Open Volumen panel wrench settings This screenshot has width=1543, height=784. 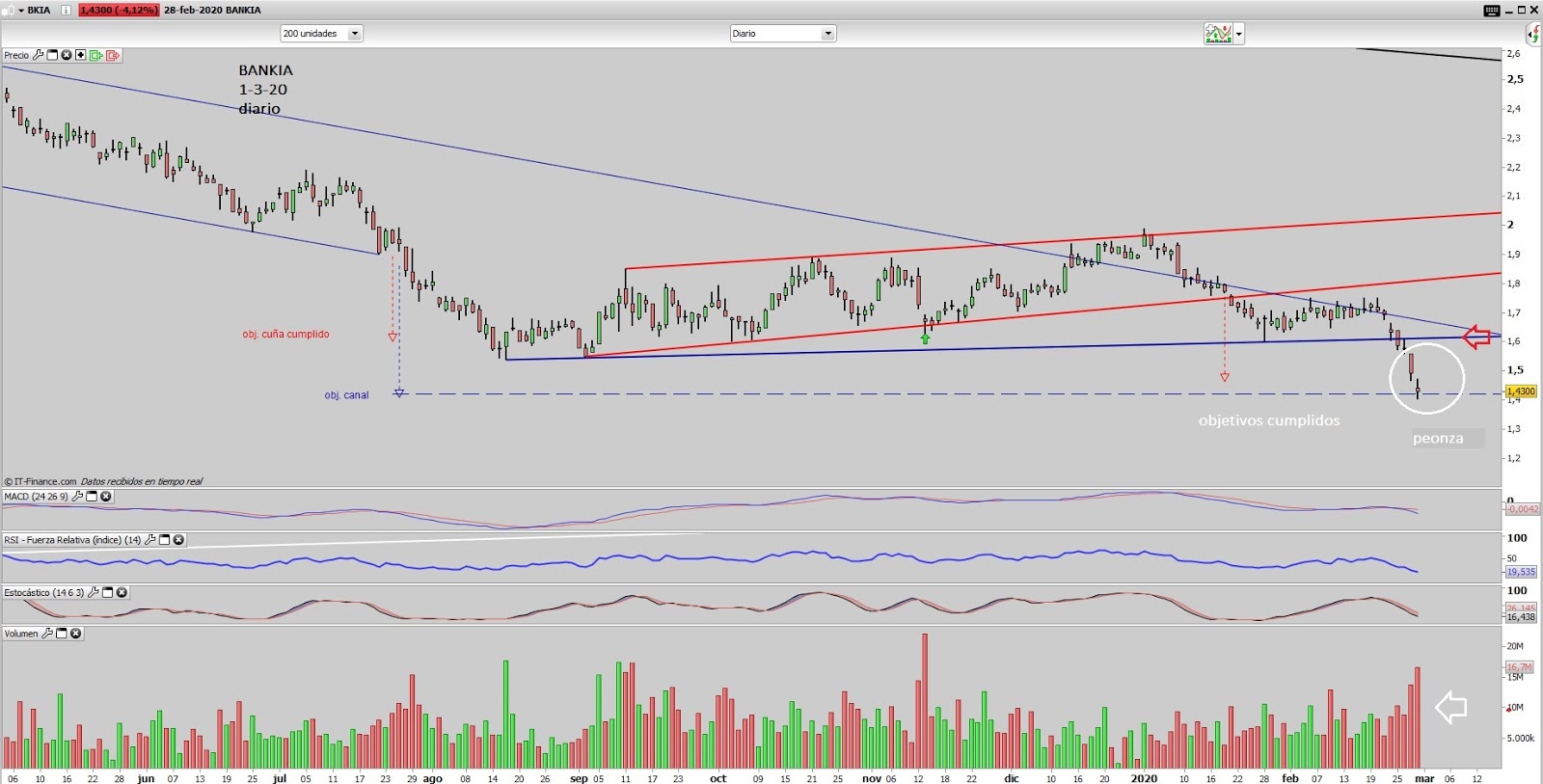[47, 634]
